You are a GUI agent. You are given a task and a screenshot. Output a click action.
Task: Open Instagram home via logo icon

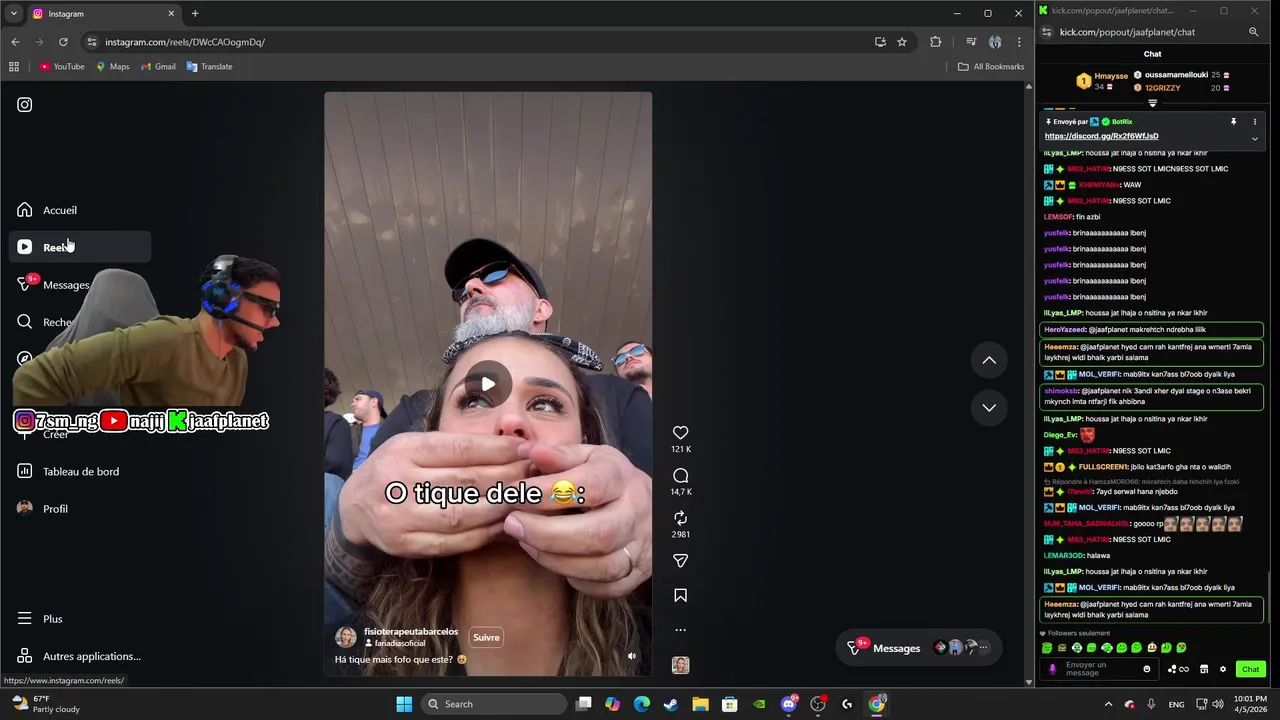25,105
